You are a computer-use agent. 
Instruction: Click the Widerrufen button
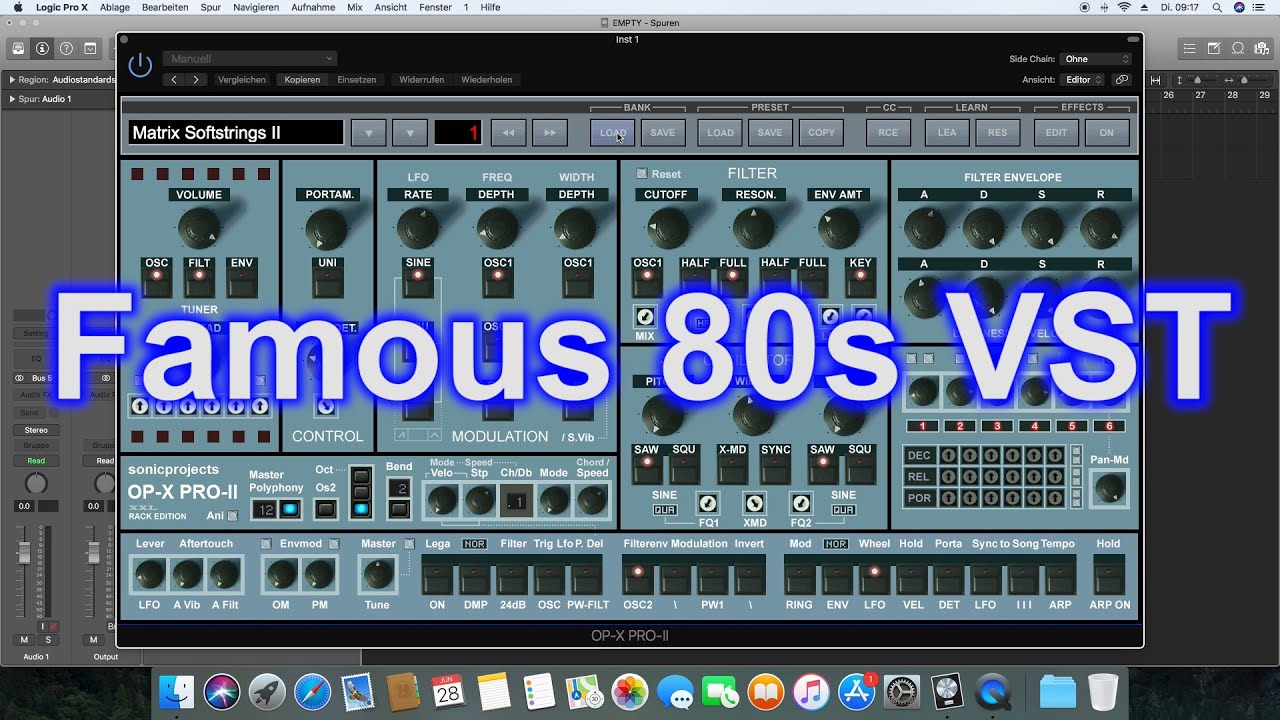coord(421,79)
